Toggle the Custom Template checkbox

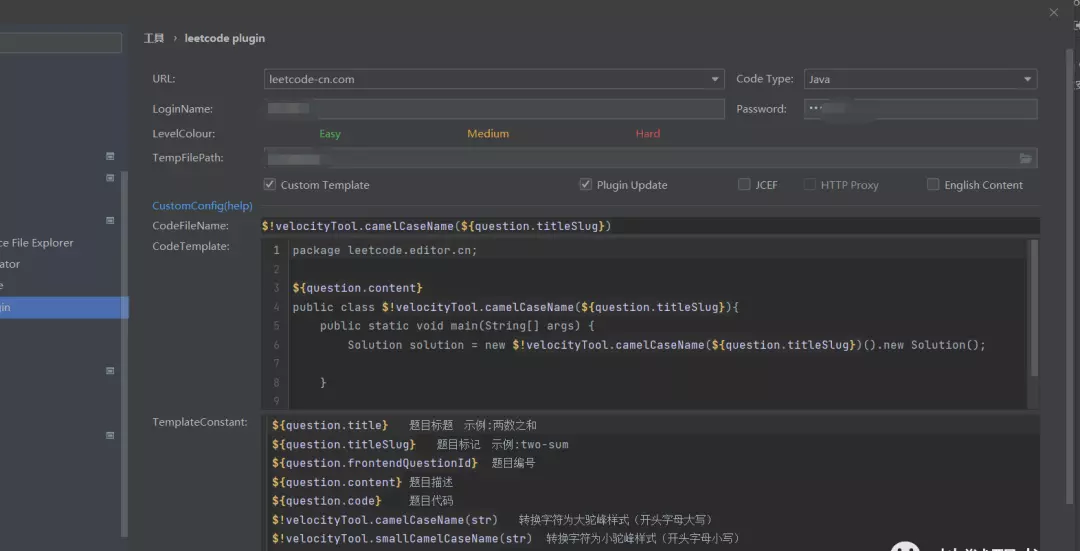pyautogui.click(x=270, y=185)
